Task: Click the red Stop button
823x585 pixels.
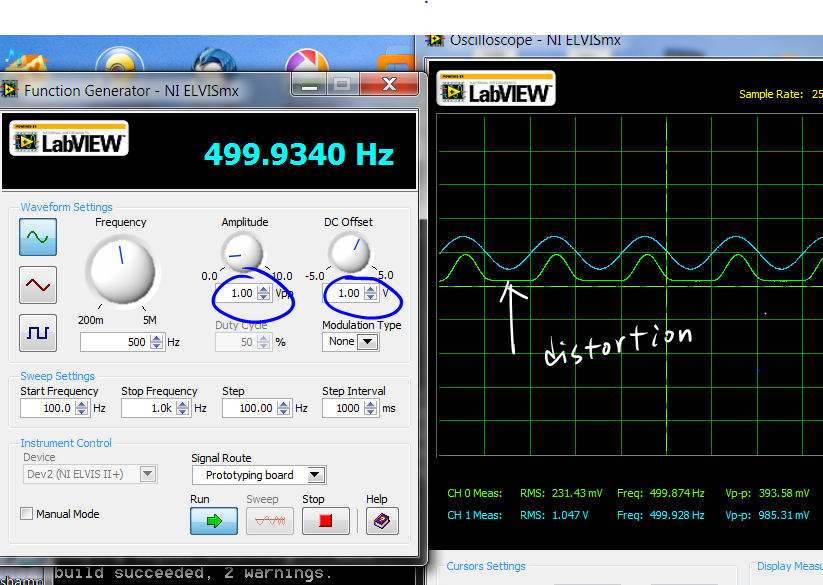Action: [325, 521]
